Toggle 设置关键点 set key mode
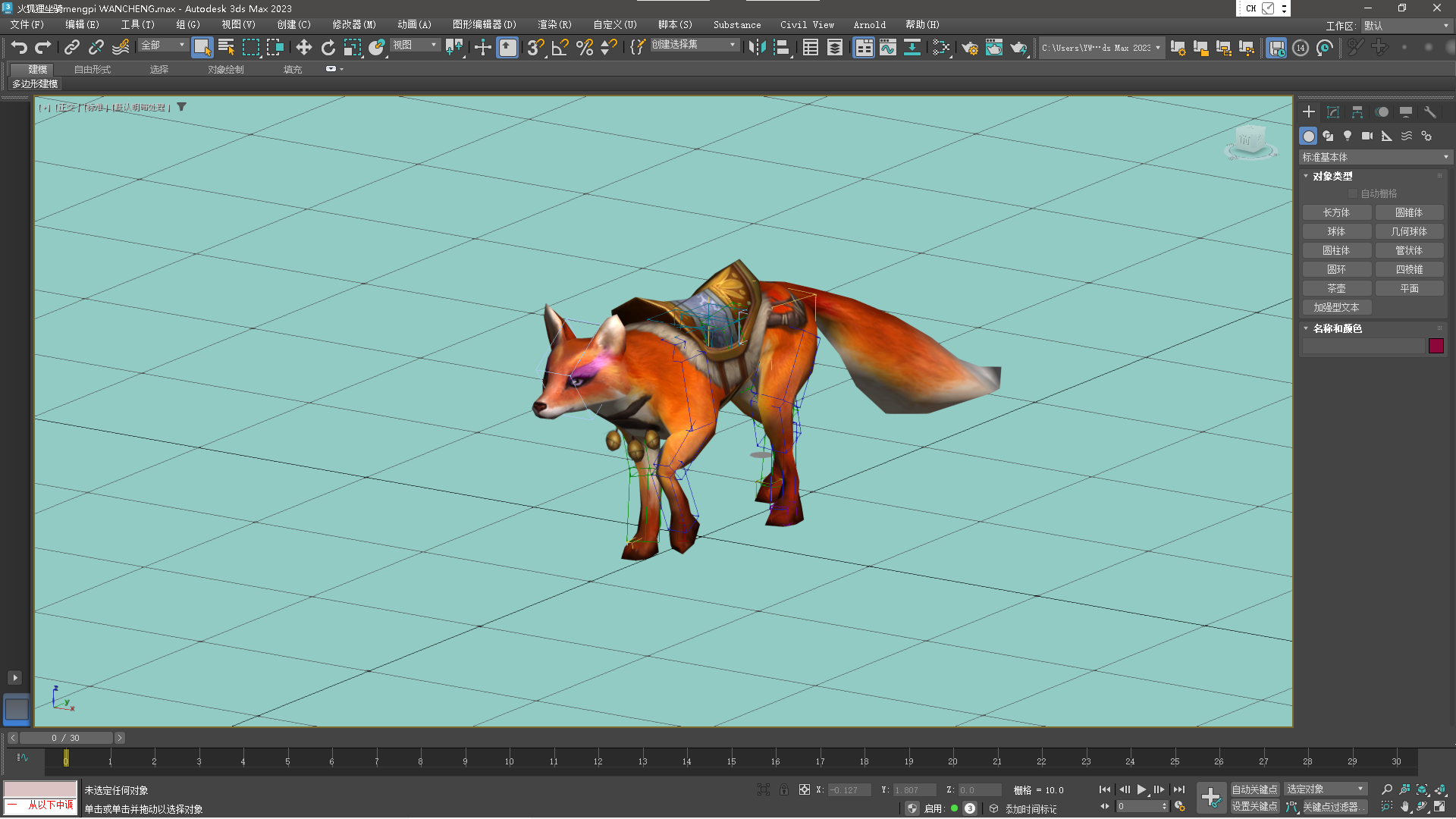Image resolution: width=1456 pixels, height=819 pixels. click(x=1254, y=807)
